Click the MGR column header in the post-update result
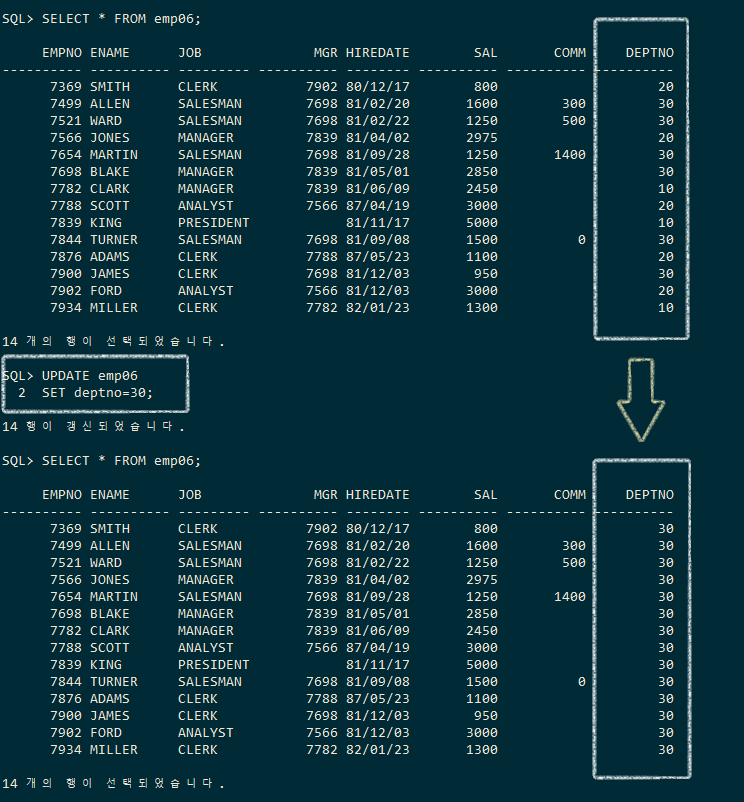Viewport: 744px width, 802px height. click(x=326, y=495)
